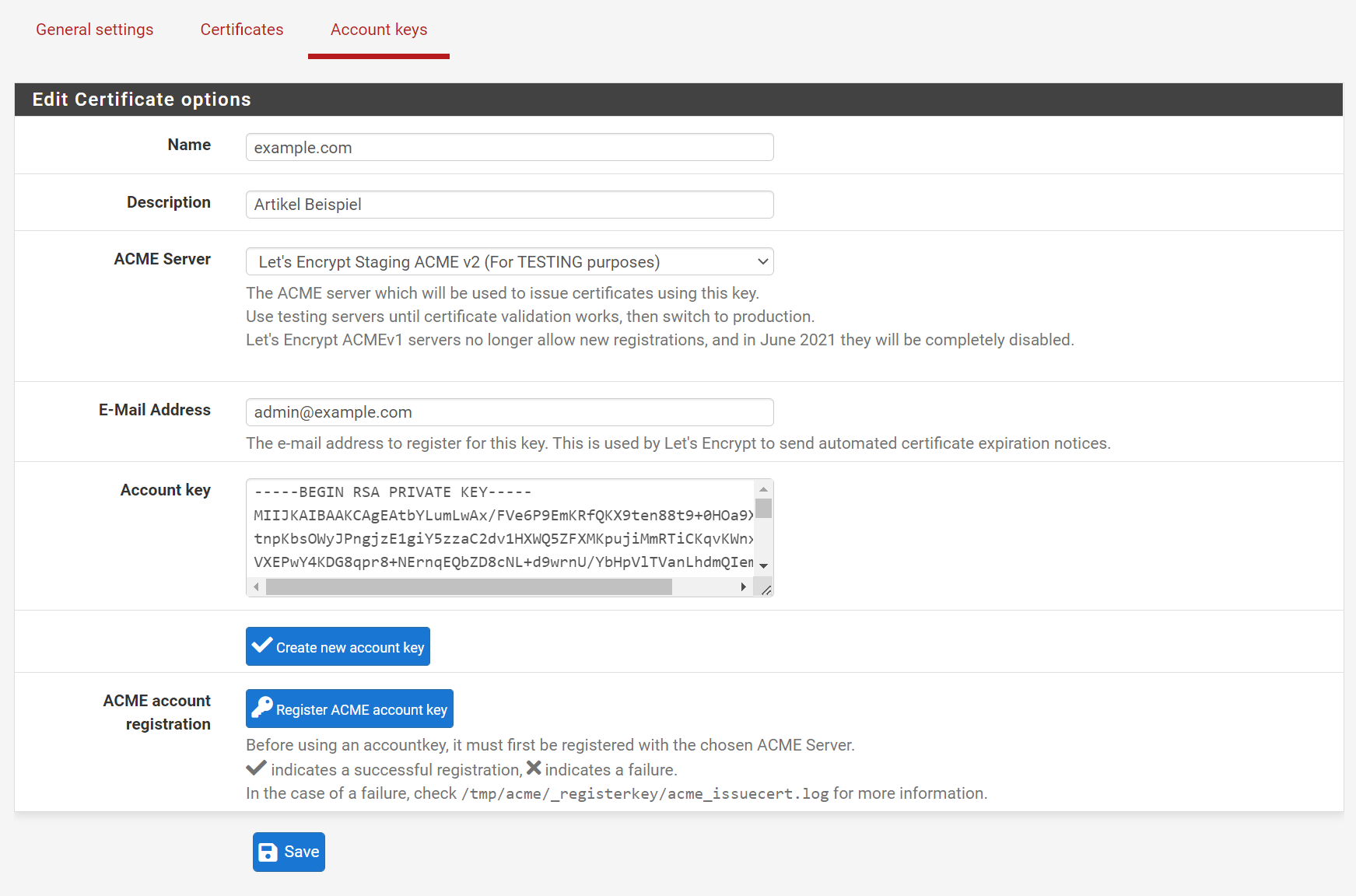The width and height of the screenshot is (1356, 896).
Task: Click the key icon on Register ACME account key
Action: [x=262, y=708]
